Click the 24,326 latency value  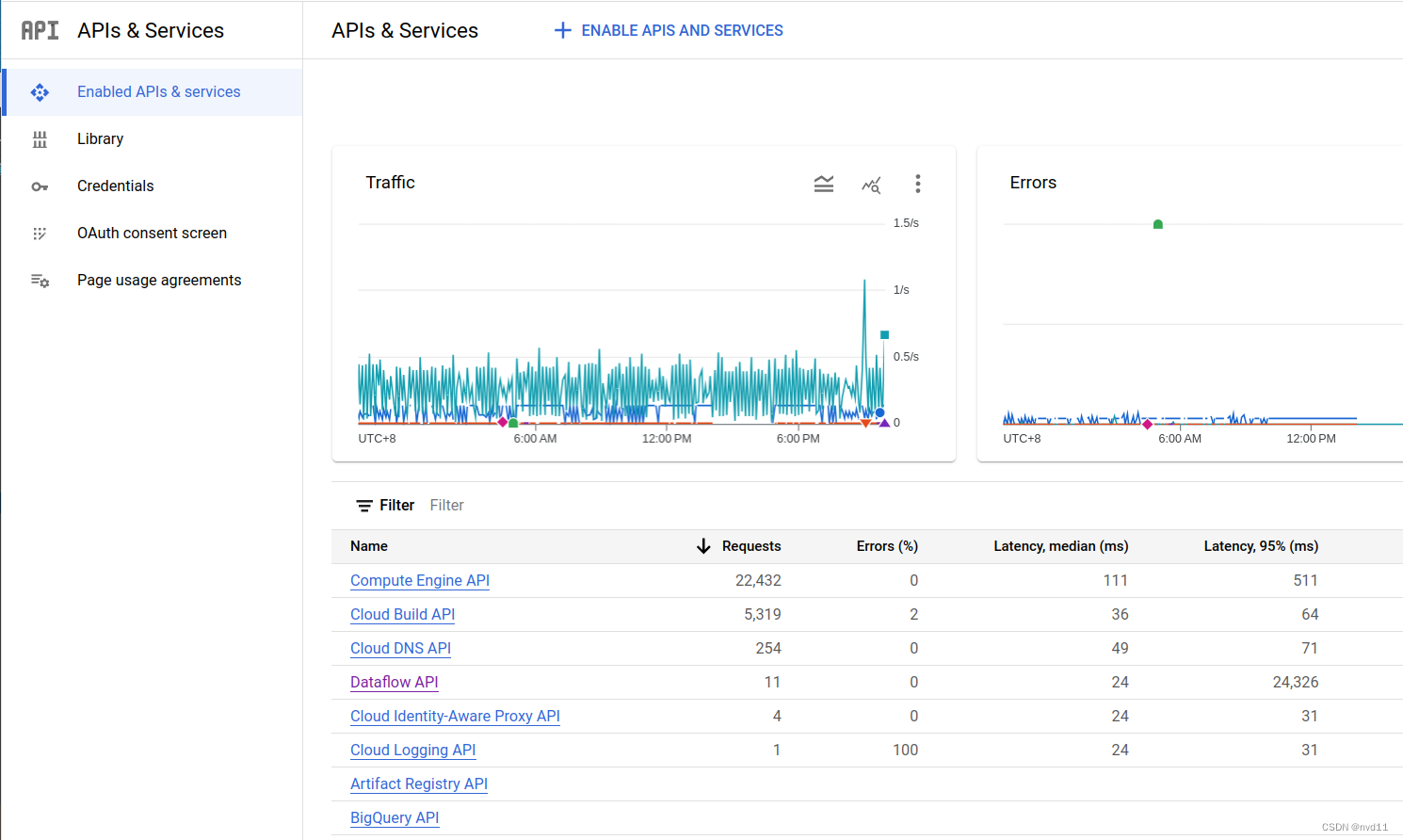click(1296, 683)
